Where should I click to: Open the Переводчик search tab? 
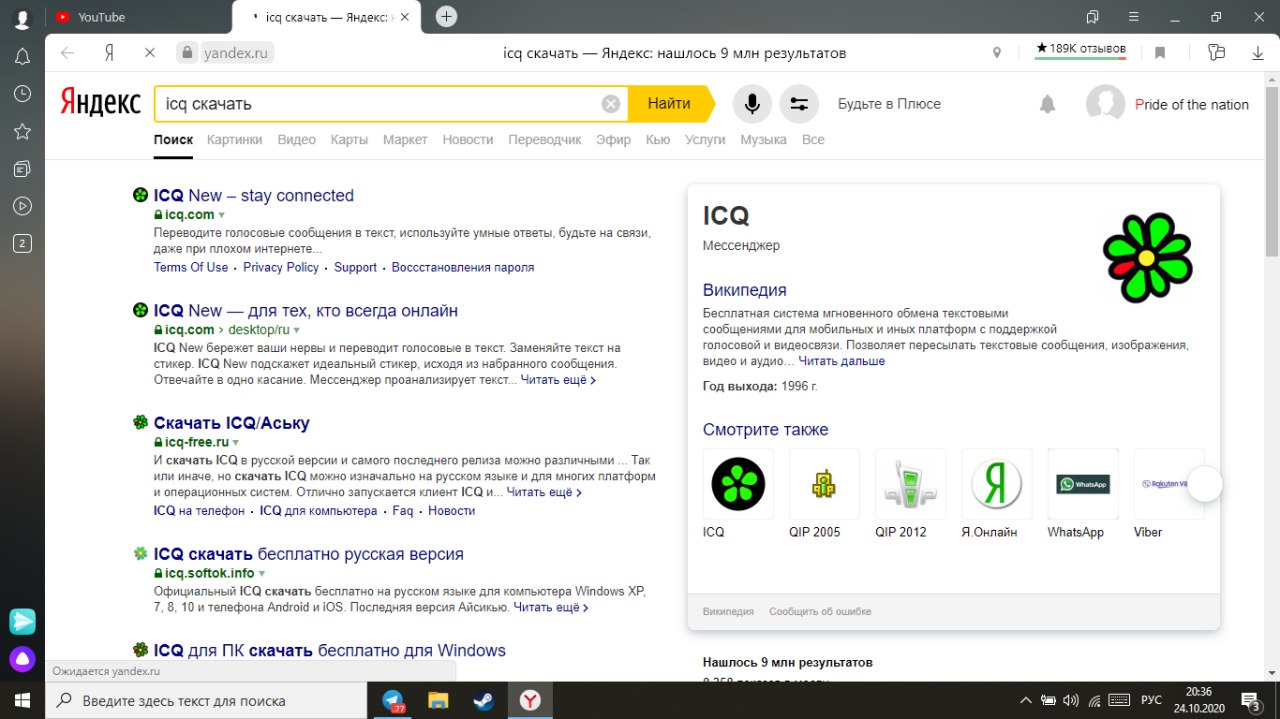(545, 140)
